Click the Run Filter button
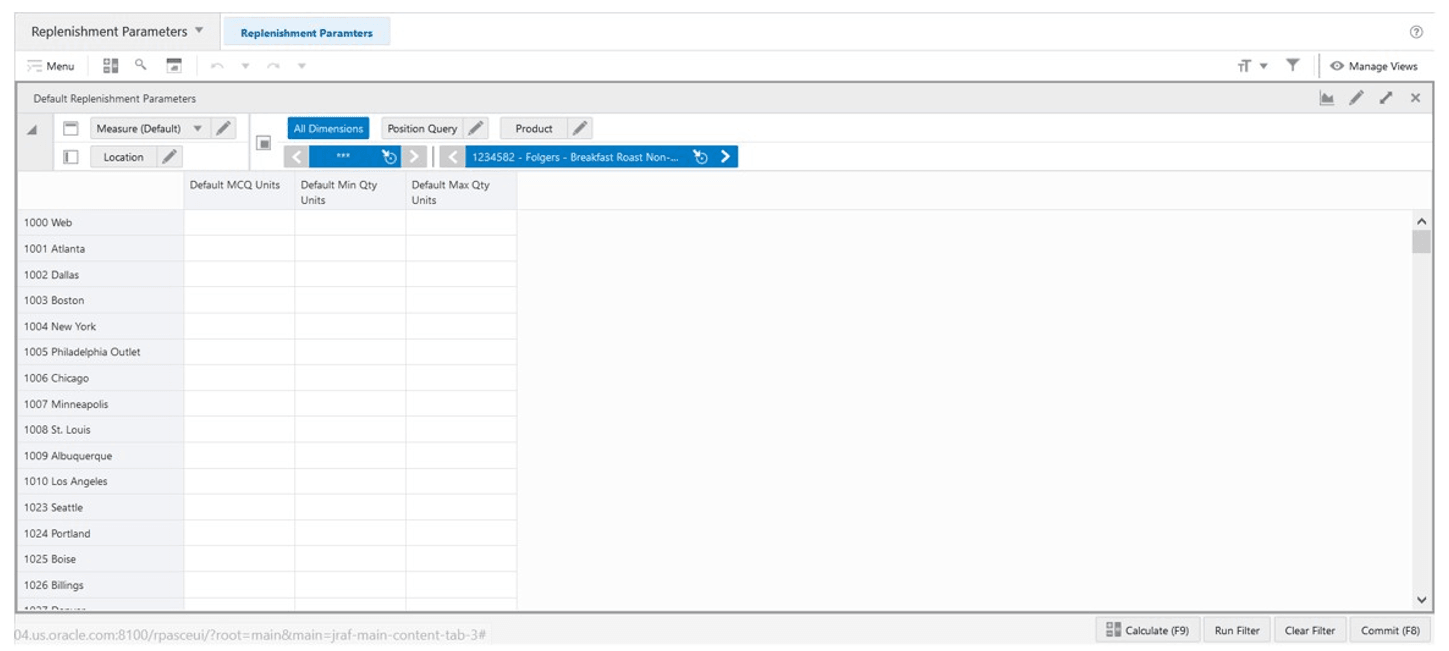This screenshot has height=651, width=1449. pos(1236,630)
